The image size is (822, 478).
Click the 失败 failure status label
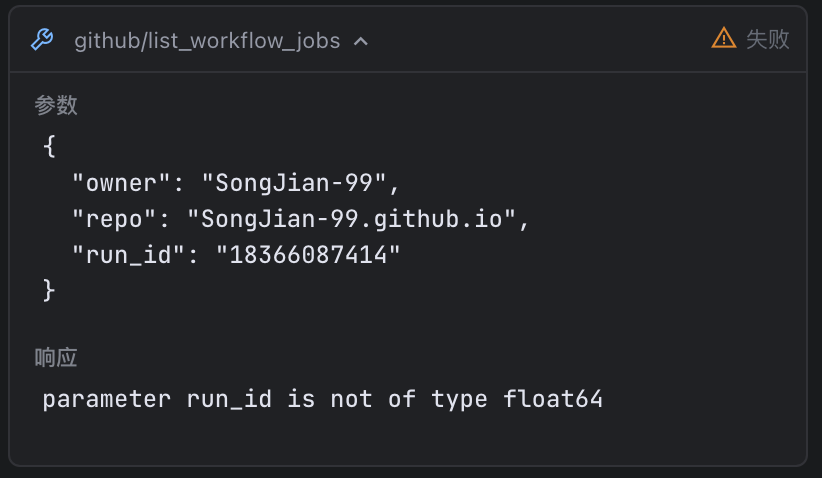coord(768,39)
